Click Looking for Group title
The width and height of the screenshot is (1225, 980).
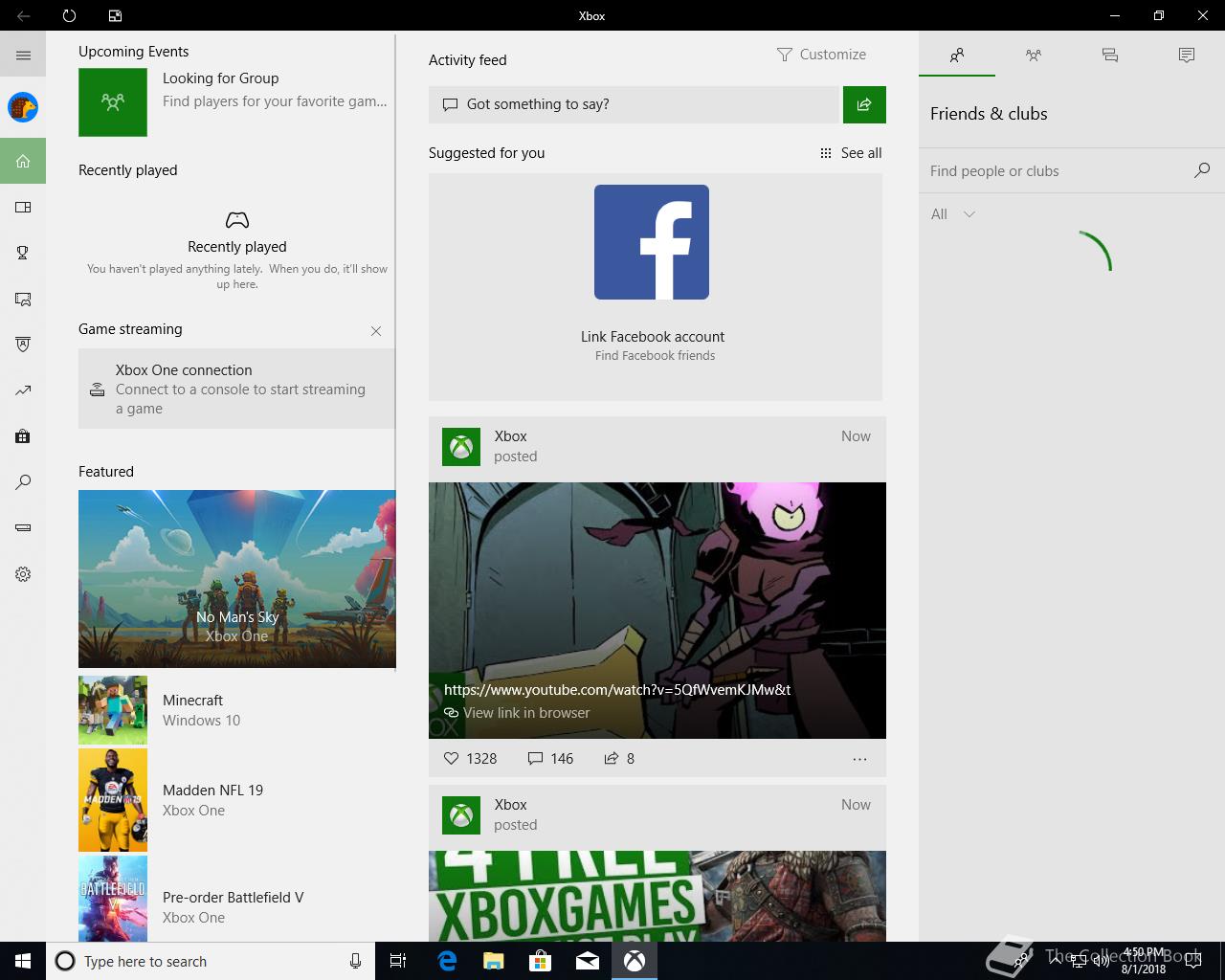tap(221, 78)
